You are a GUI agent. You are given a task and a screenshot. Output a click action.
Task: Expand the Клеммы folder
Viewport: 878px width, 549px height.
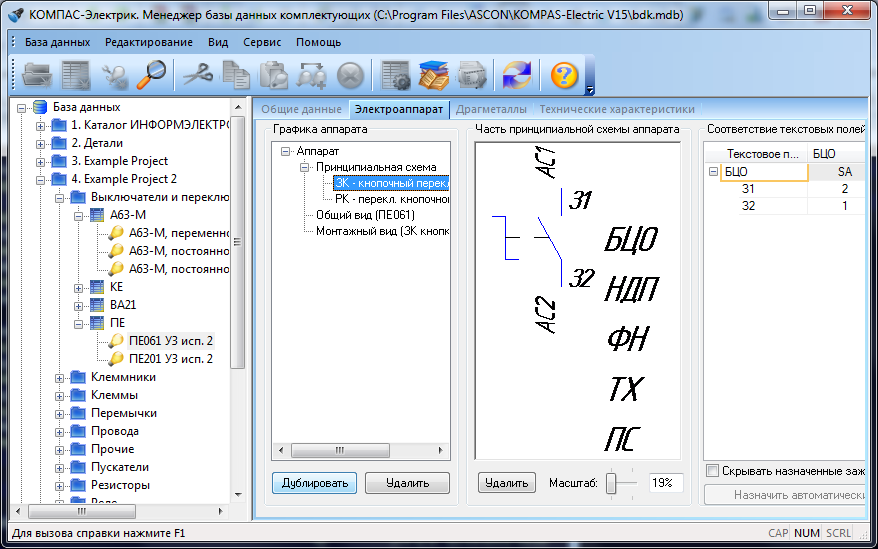pyautogui.click(x=59, y=396)
